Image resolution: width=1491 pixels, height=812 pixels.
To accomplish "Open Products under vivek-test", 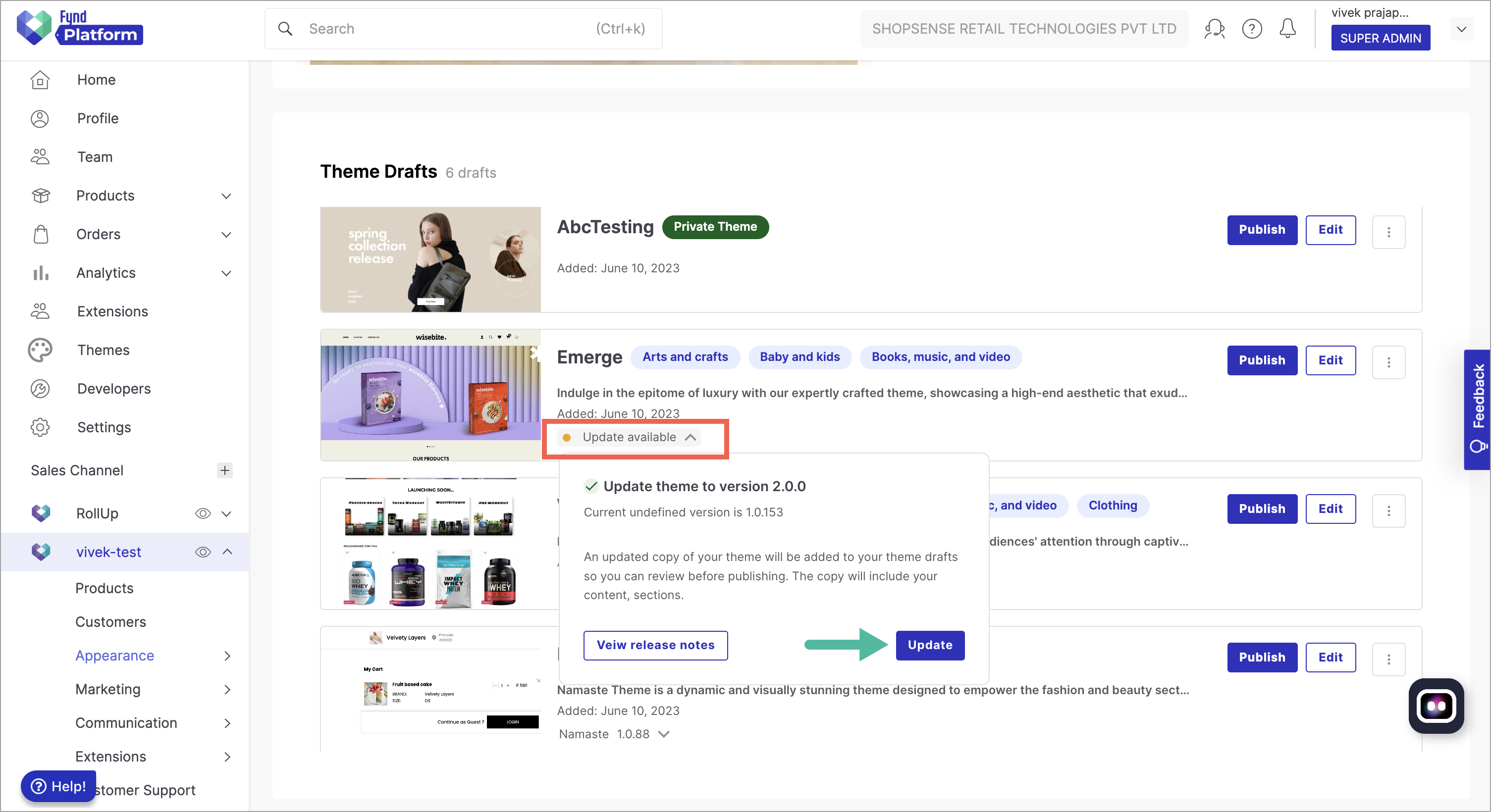I will (104, 588).
